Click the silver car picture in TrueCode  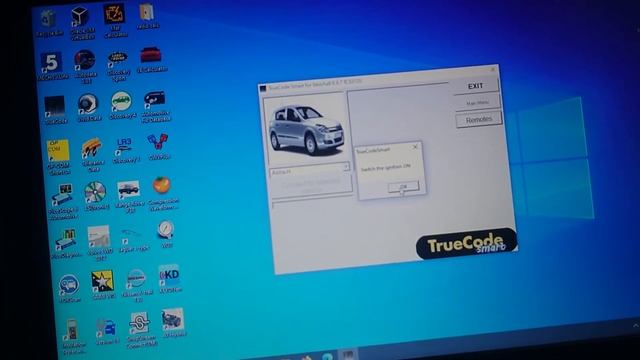[306, 130]
